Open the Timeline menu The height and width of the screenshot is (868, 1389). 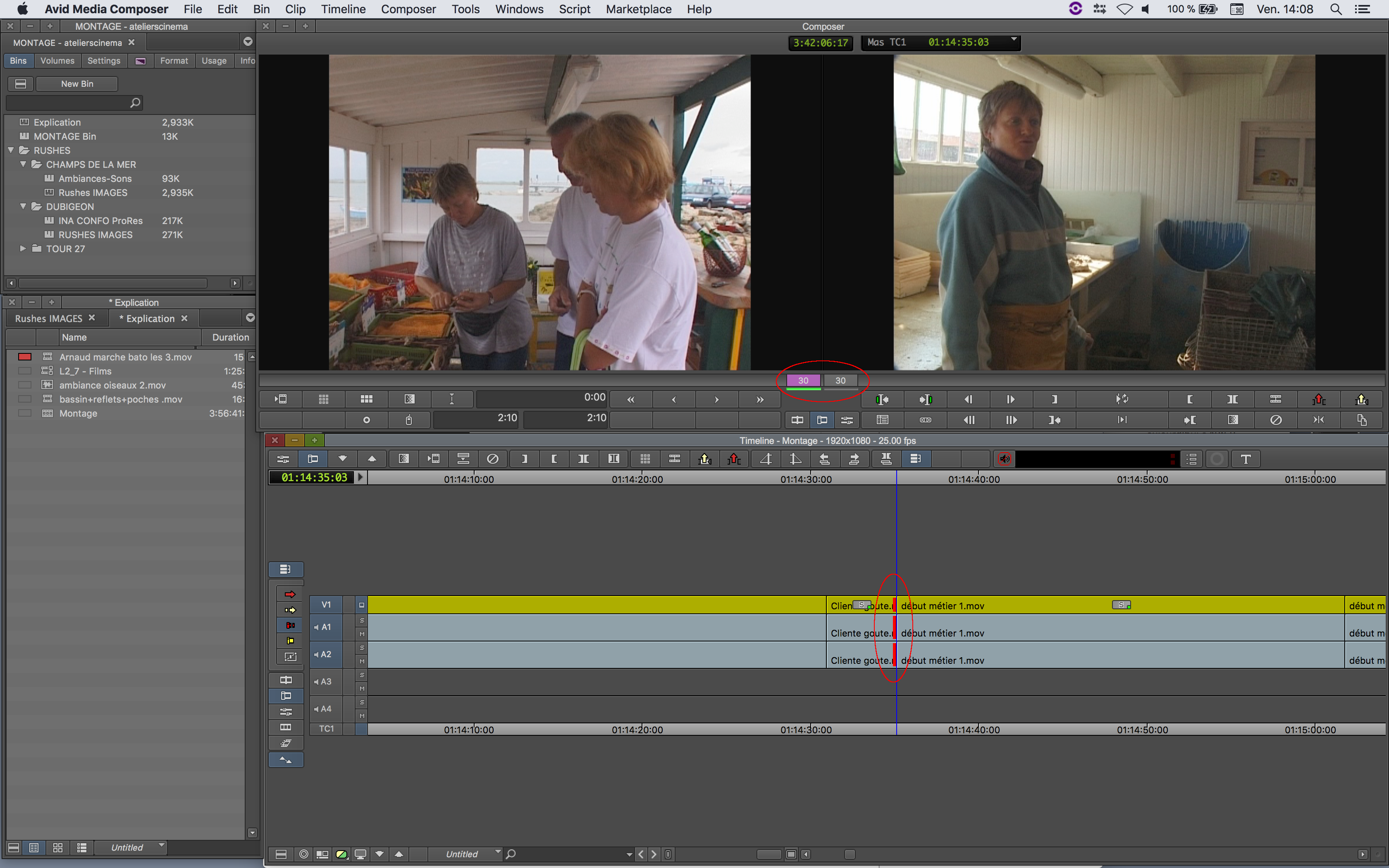343,9
